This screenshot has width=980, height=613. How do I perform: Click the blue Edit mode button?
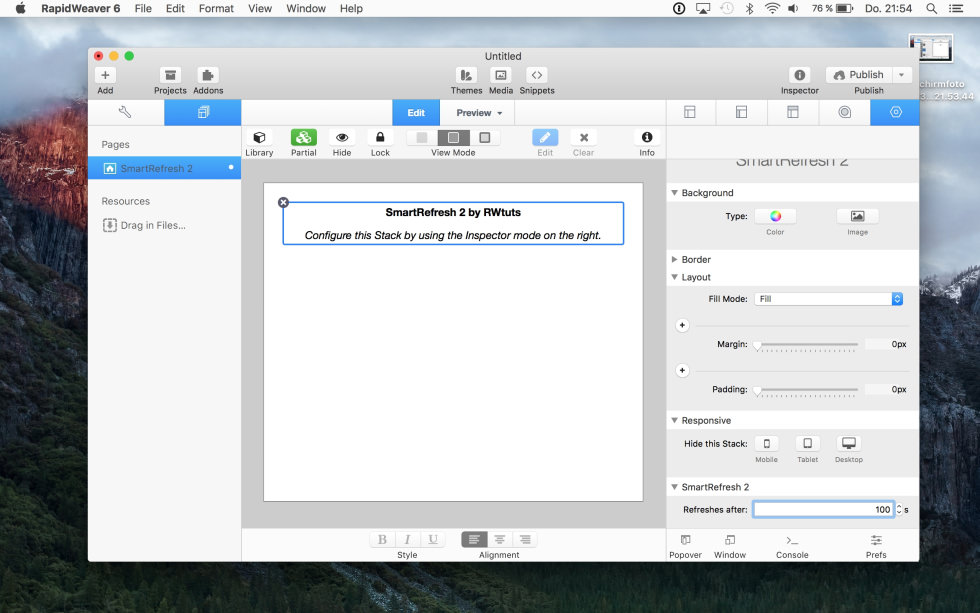coord(416,113)
